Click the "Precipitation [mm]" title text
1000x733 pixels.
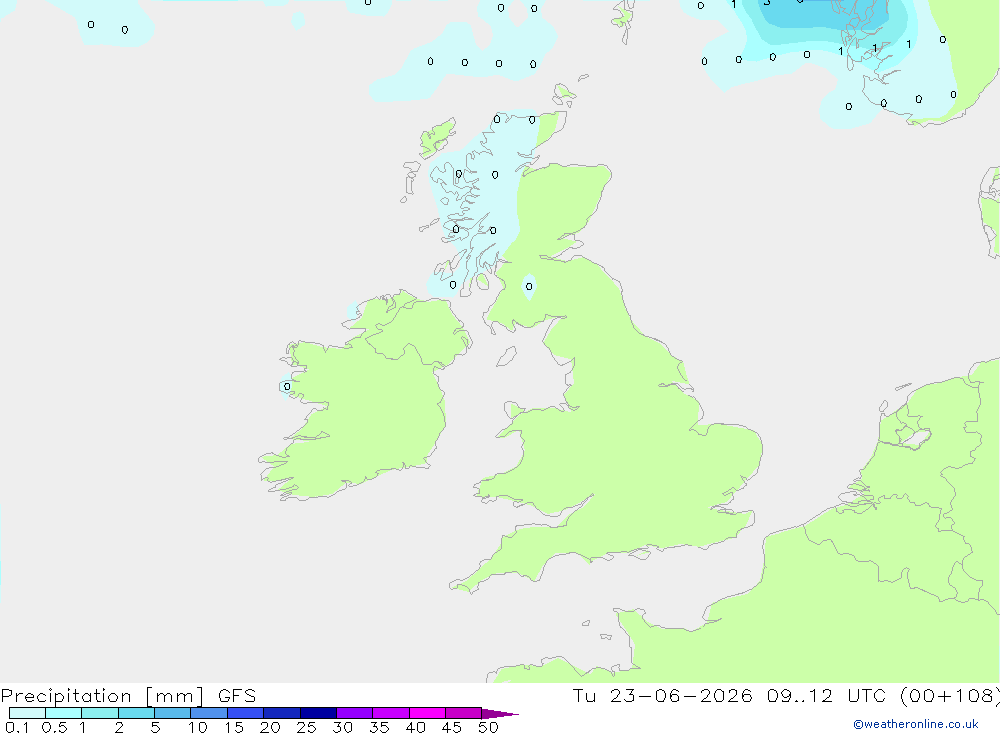pos(102,696)
